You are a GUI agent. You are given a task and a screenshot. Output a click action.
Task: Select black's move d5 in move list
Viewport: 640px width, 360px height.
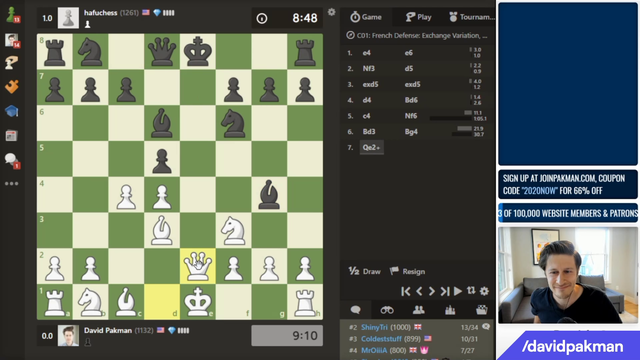click(x=409, y=69)
